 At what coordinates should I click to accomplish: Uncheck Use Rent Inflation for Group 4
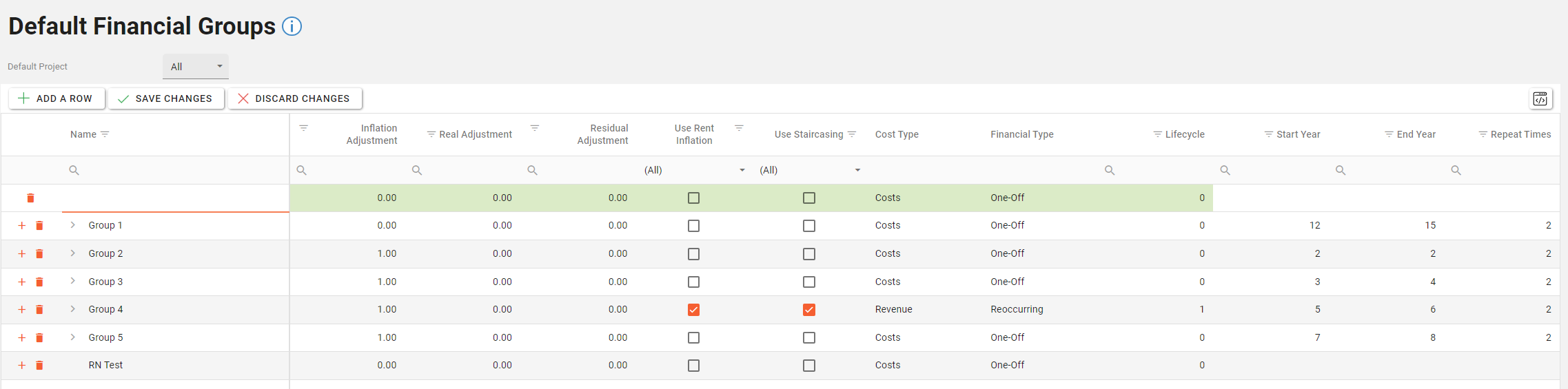pyautogui.click(x=693, y=310)
